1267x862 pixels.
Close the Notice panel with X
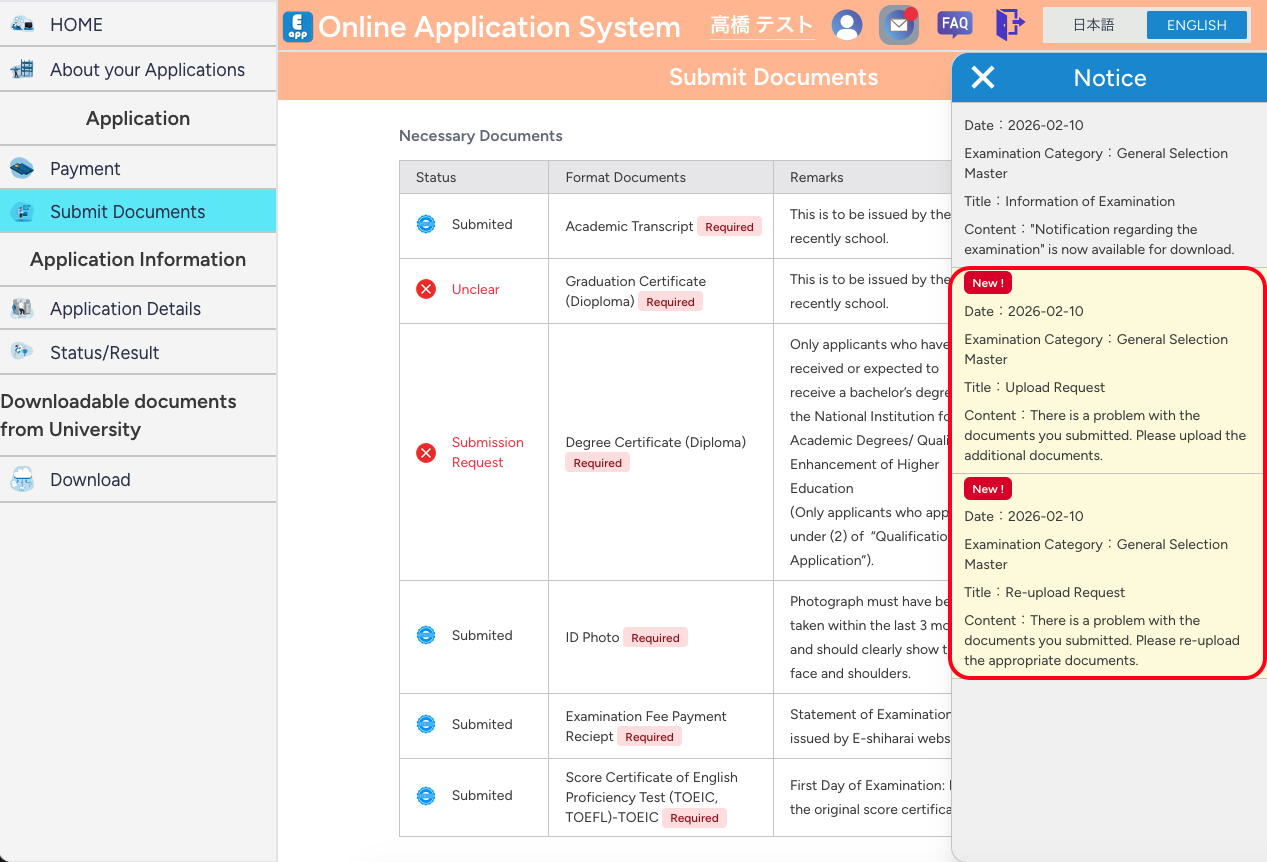coord(983,78)
